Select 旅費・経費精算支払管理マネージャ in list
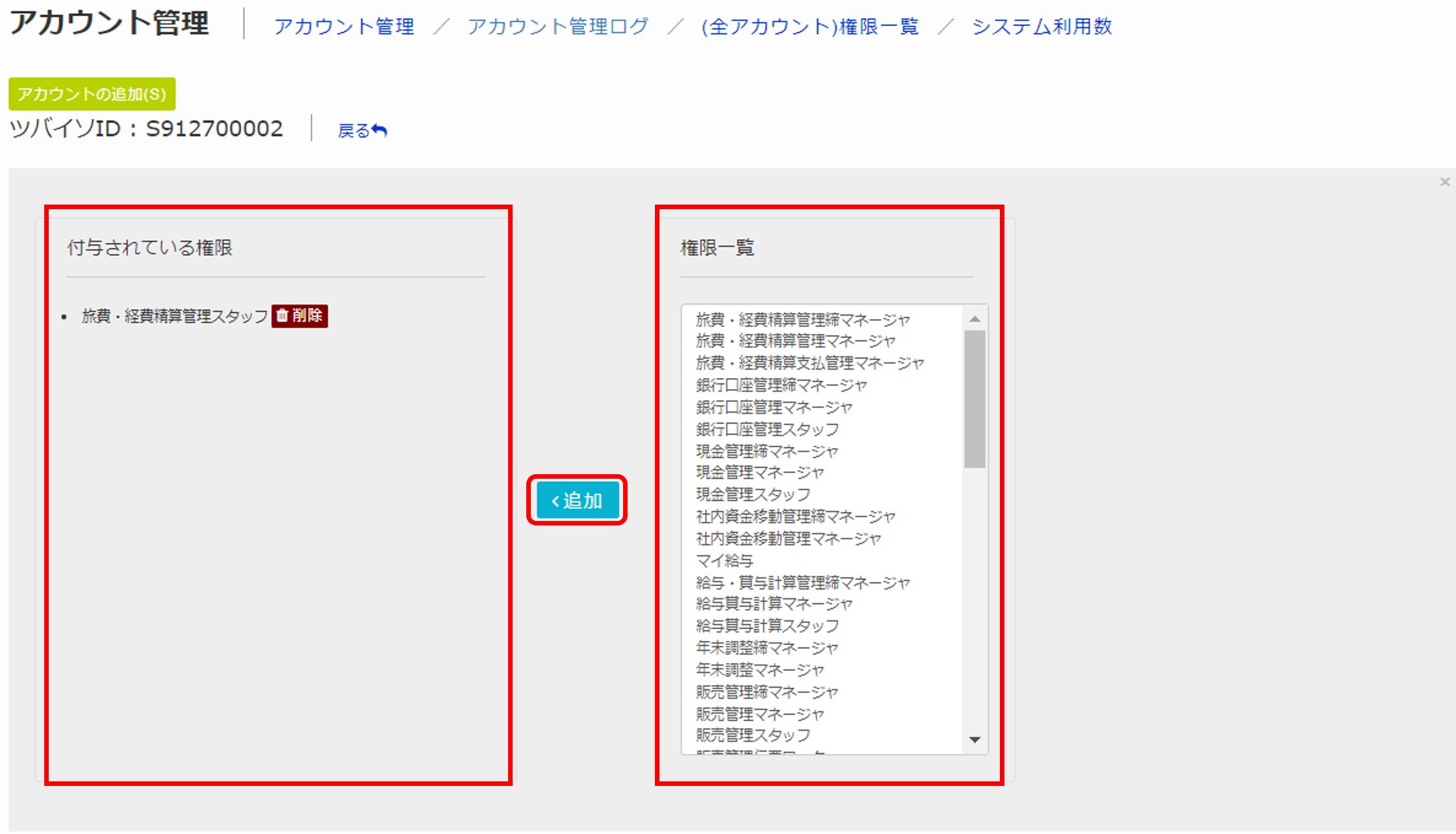Viewport: 1456px width, 834px height. click(x=810, y=363)
